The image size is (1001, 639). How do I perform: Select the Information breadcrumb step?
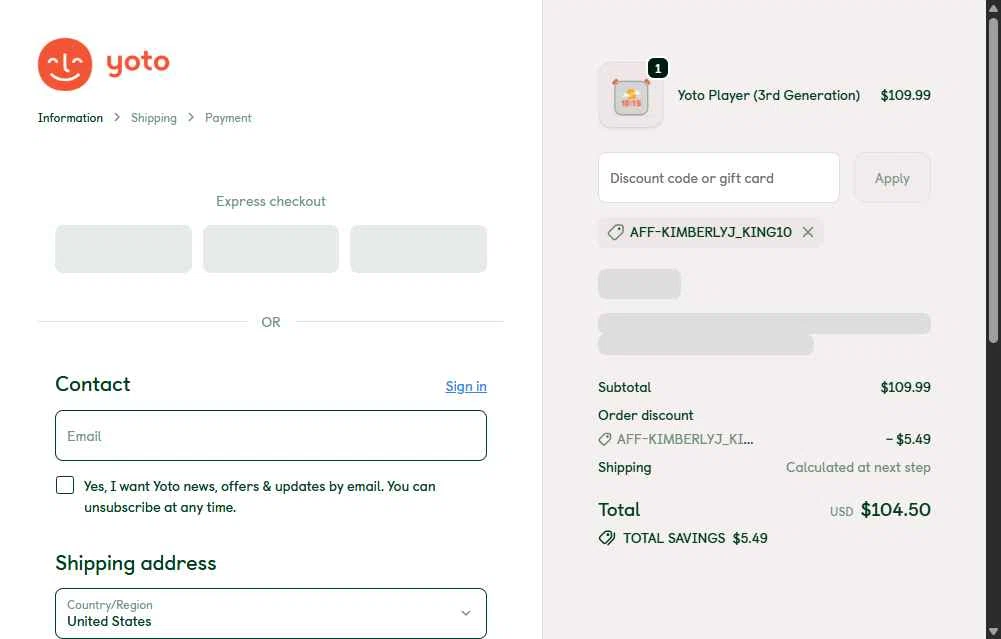coord(70,118)
